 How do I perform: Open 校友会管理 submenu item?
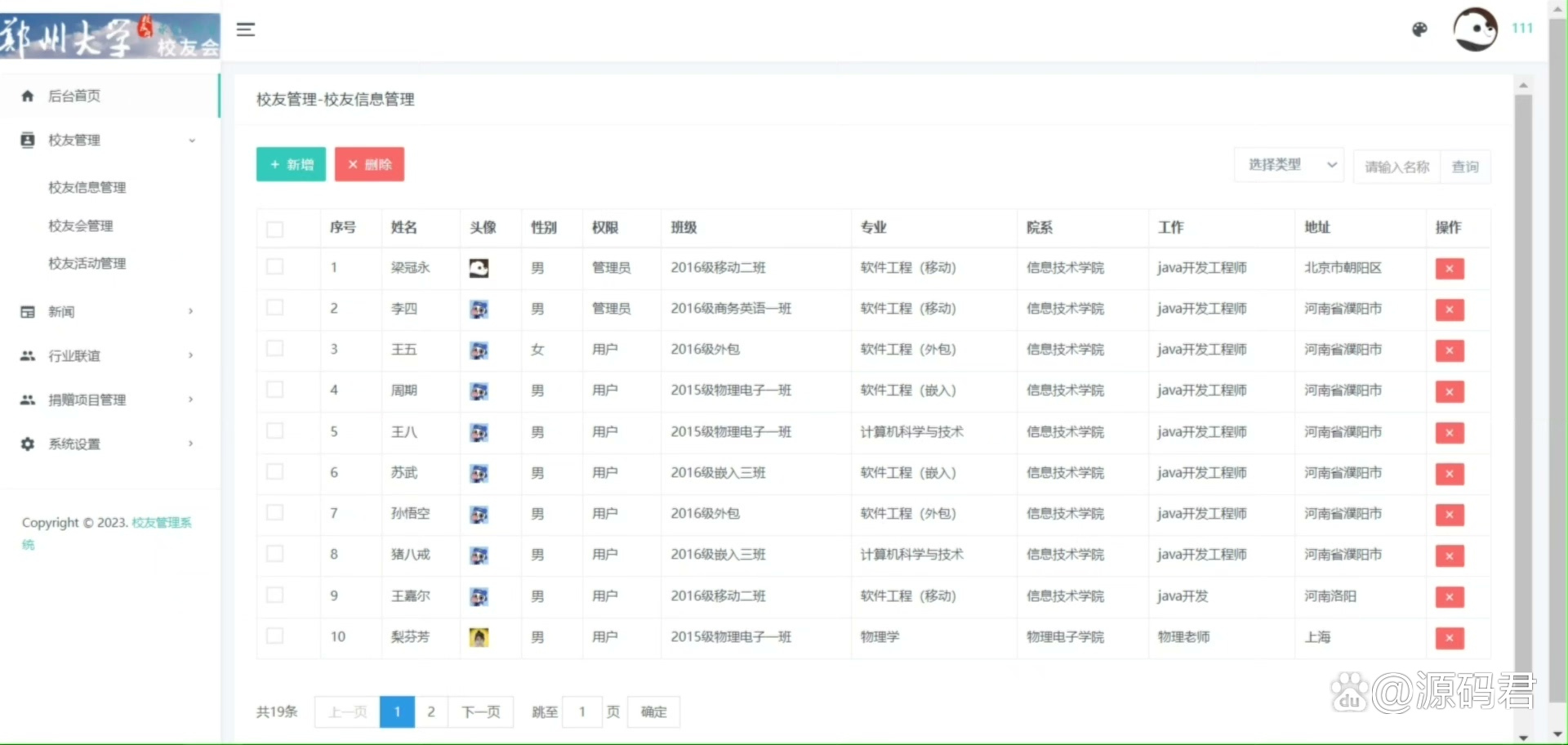coord(81,225)
